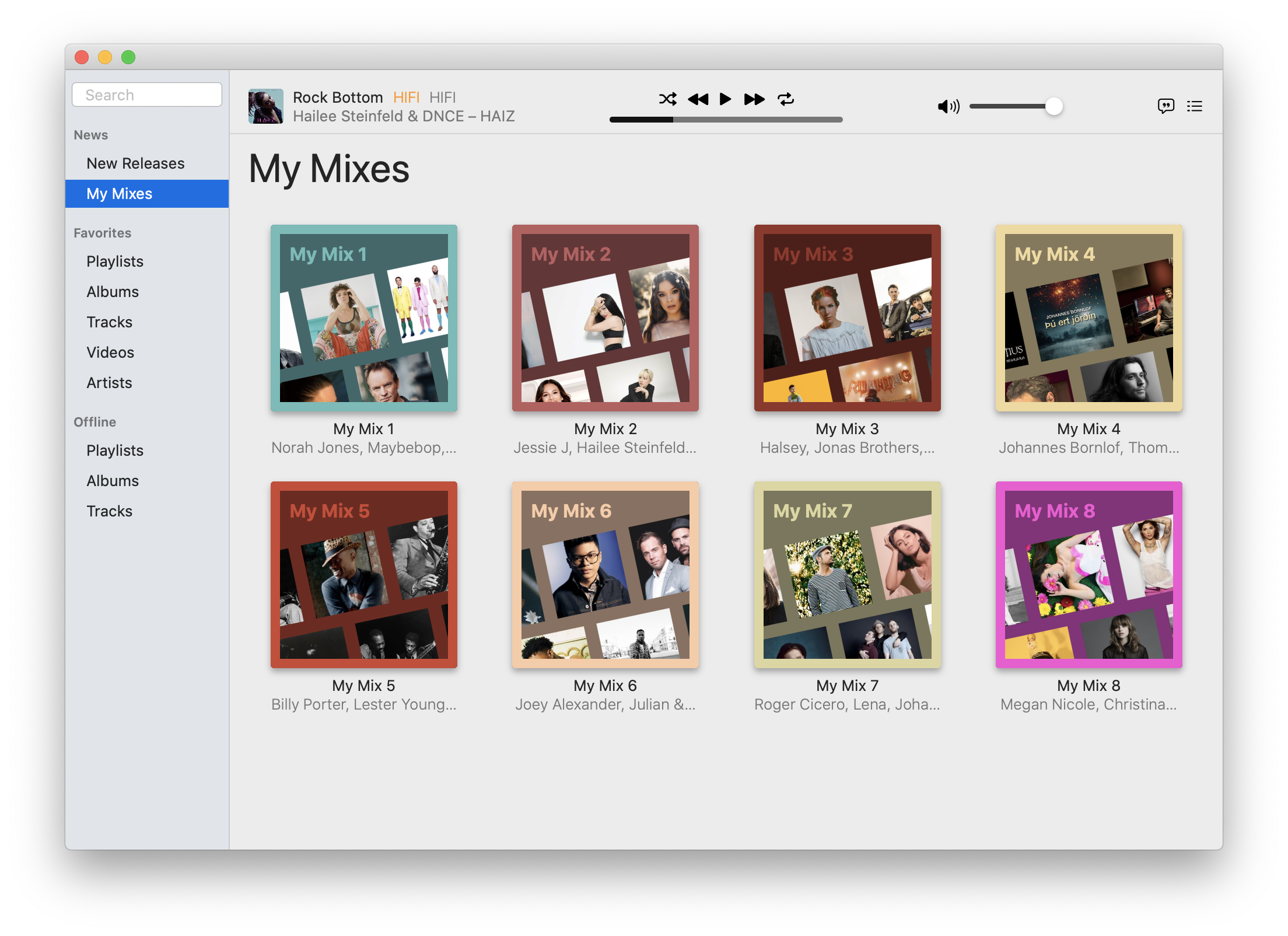The height and width of the screenshot is (936, 1288).
Task: Show the play queue list icon
Action: [1194, 106]
